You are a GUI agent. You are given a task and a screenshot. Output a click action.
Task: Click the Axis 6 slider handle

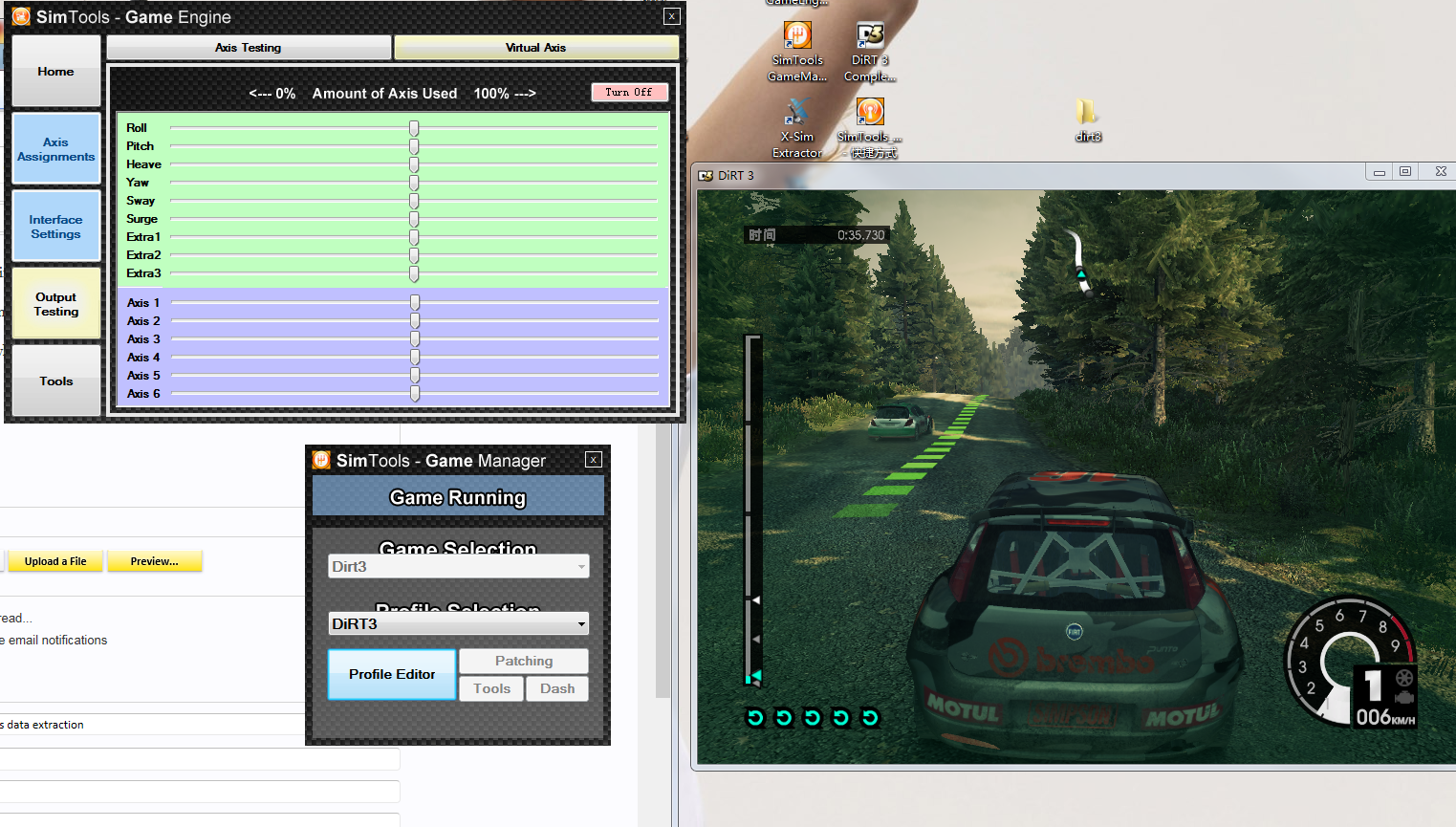(x=415, y=394)
